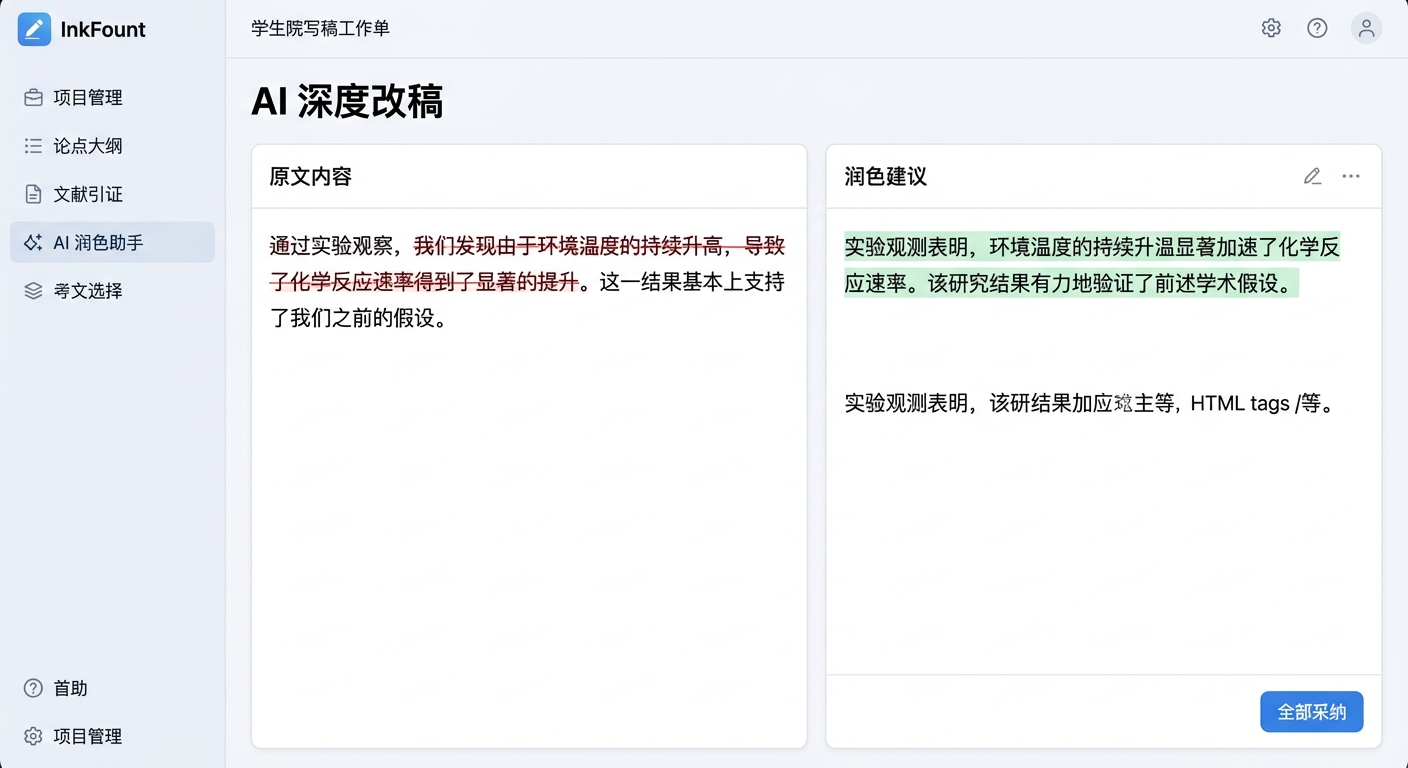The image size is (1408, 768).
Task: Click the document icon beside 文献引证
Action: point(33,194)
